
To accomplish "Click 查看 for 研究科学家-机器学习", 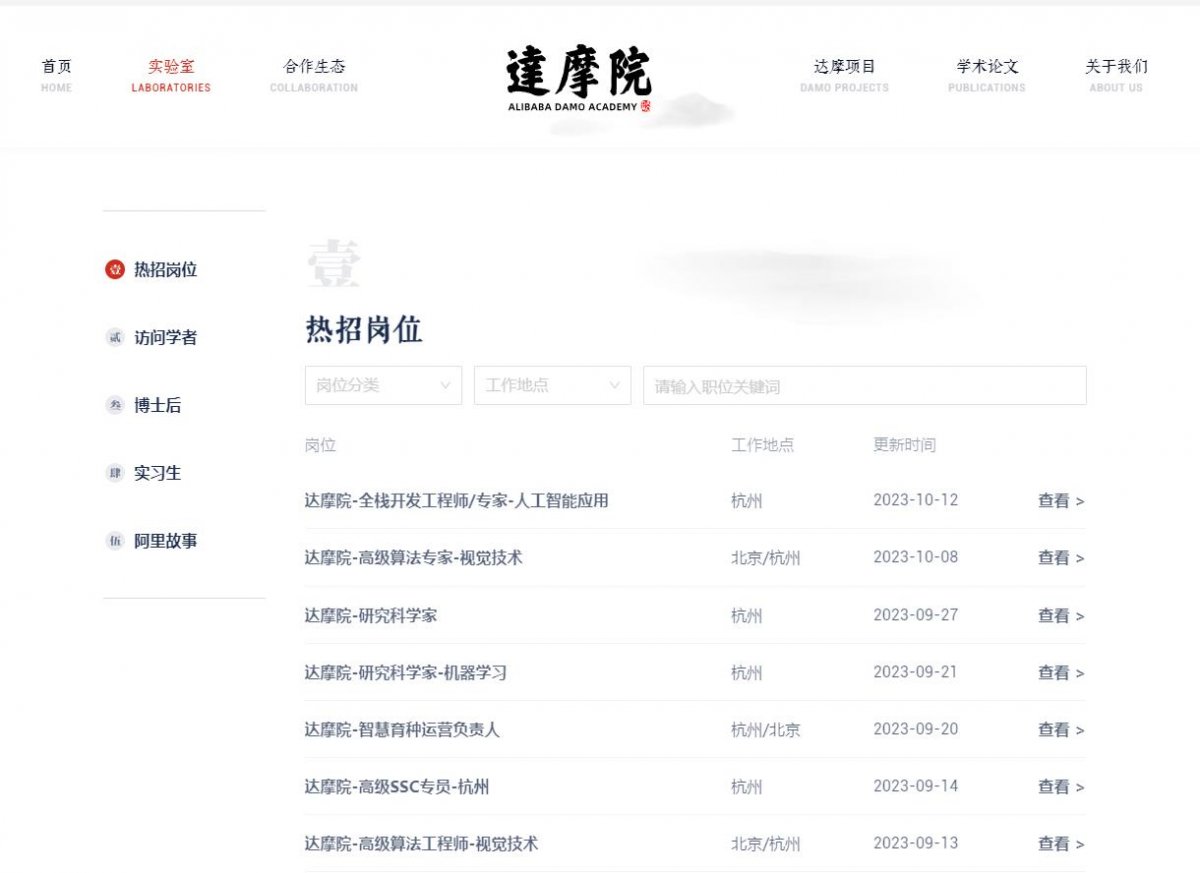I will [x=1061, y=673].
